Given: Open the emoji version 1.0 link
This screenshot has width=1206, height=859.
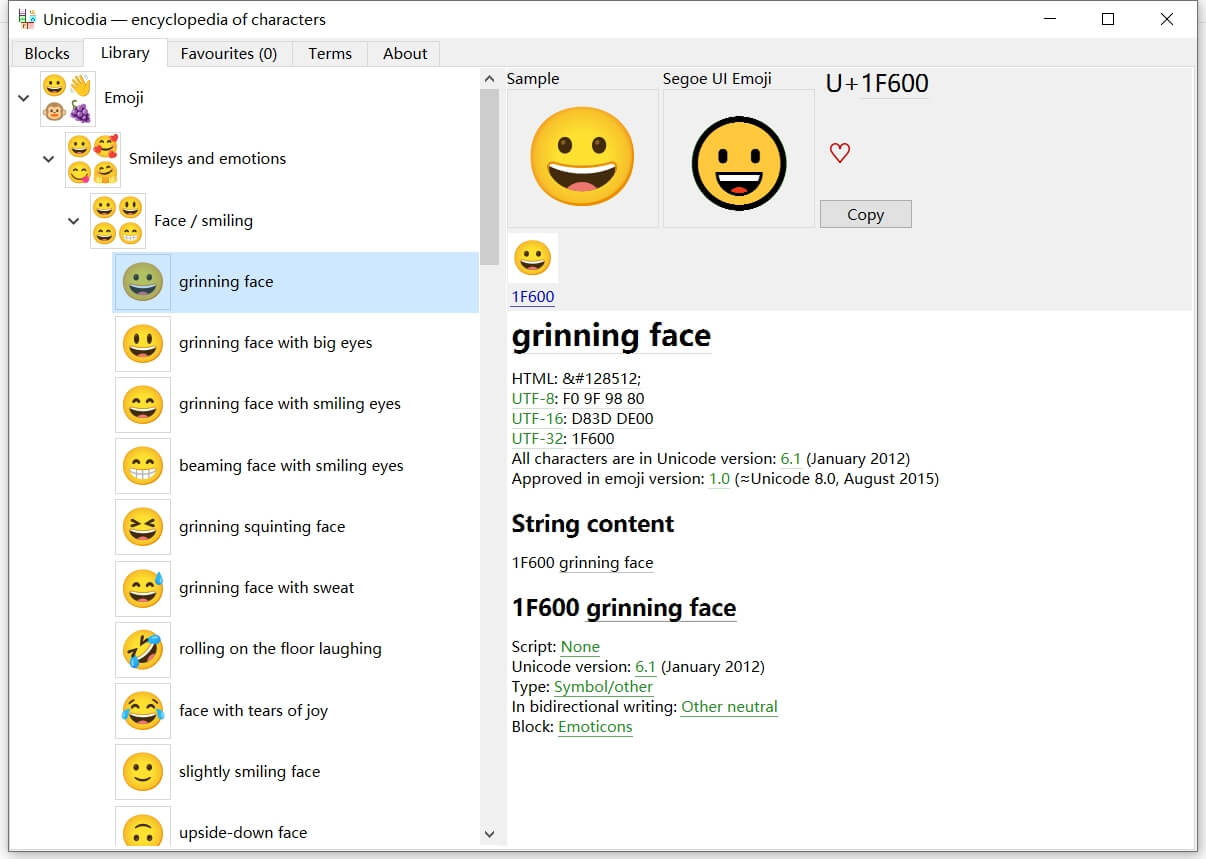Looking at the screenshot, I should [x=720, y=479].
